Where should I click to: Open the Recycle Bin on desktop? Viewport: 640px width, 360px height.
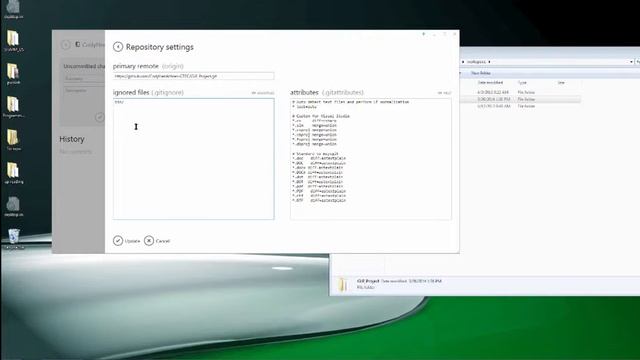pos(13,238)
